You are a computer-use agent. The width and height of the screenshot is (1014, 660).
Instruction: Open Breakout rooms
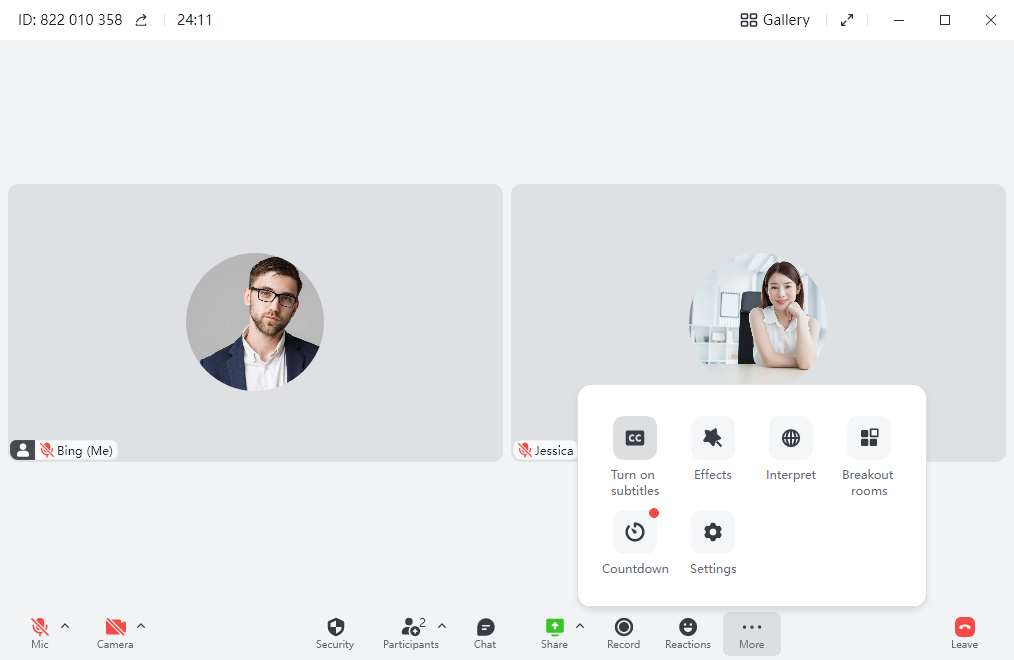click(868, 437)
